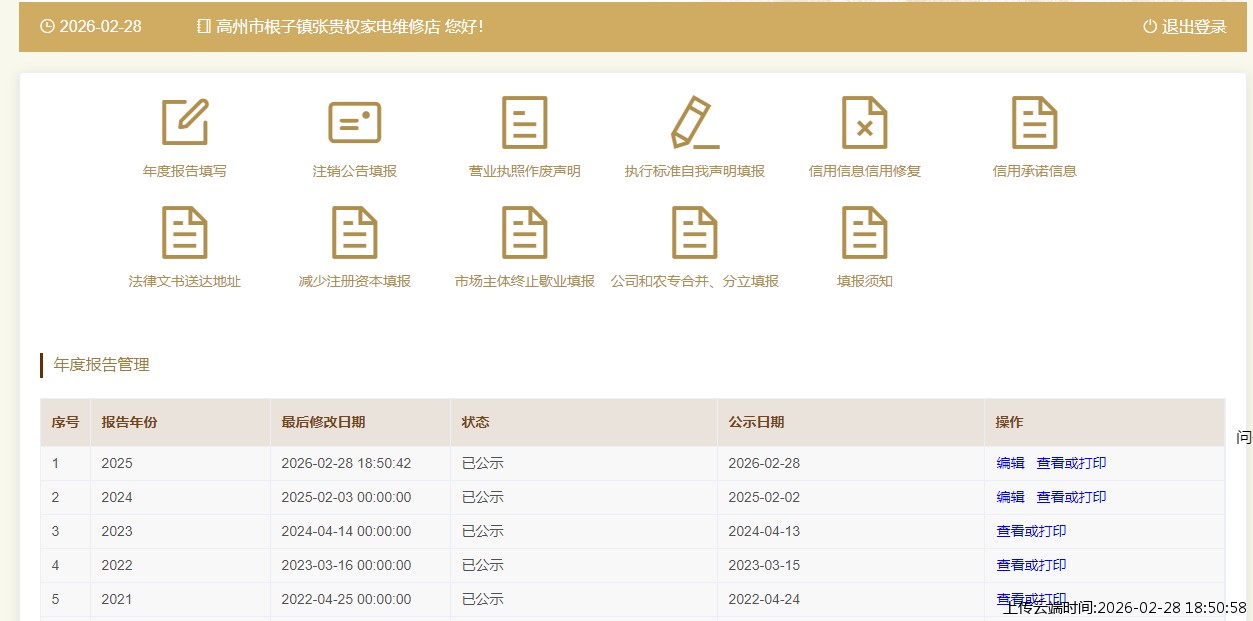This screenshot has width=1253, height=621.
Task: View or print the 2023 report
Action: 1031,531
